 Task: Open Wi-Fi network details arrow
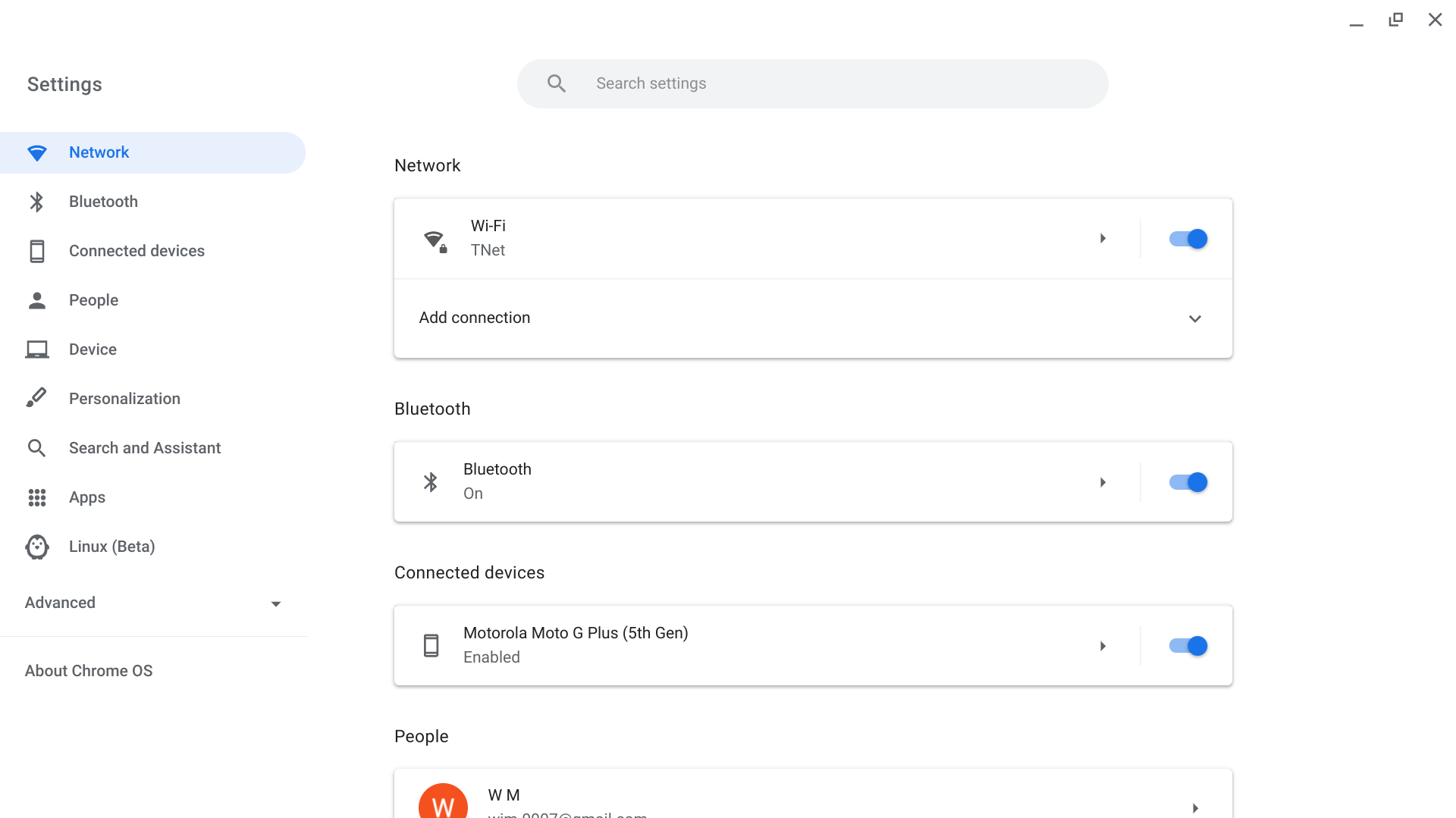(1103, 239)
